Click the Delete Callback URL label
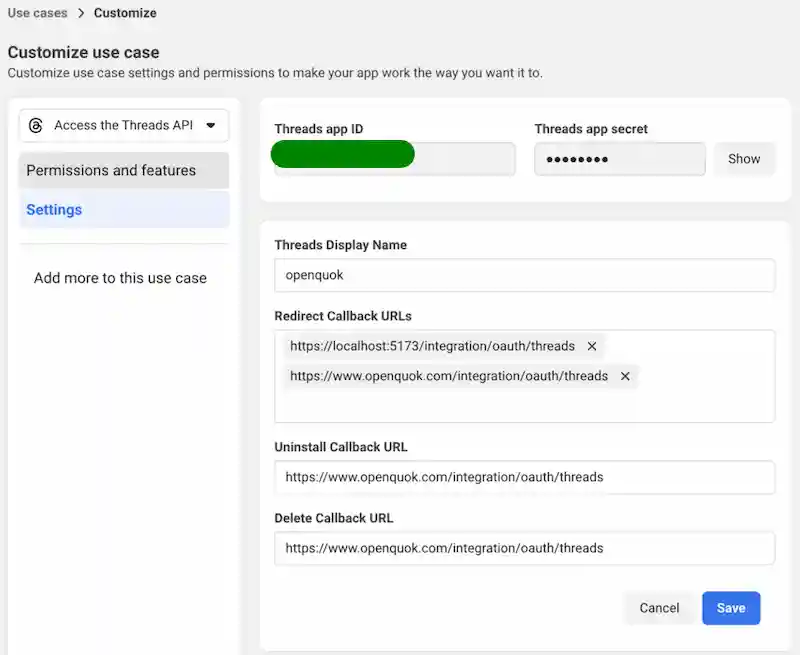The image size is (800, 655). pyautogui.click(x=334, y=518)
